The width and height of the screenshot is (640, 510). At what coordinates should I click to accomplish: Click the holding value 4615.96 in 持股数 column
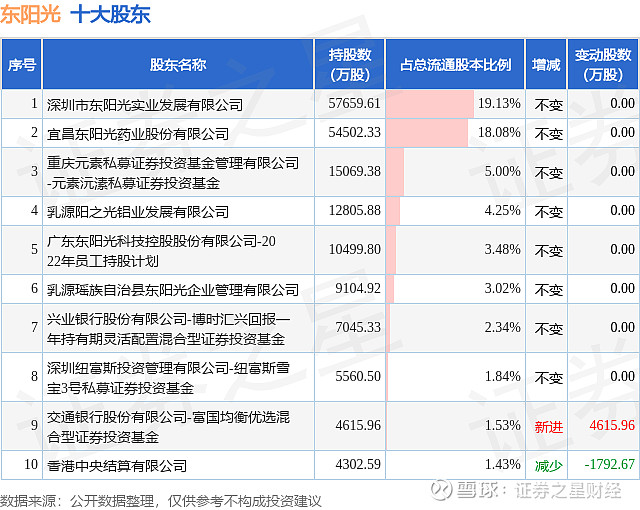(358, 425)
